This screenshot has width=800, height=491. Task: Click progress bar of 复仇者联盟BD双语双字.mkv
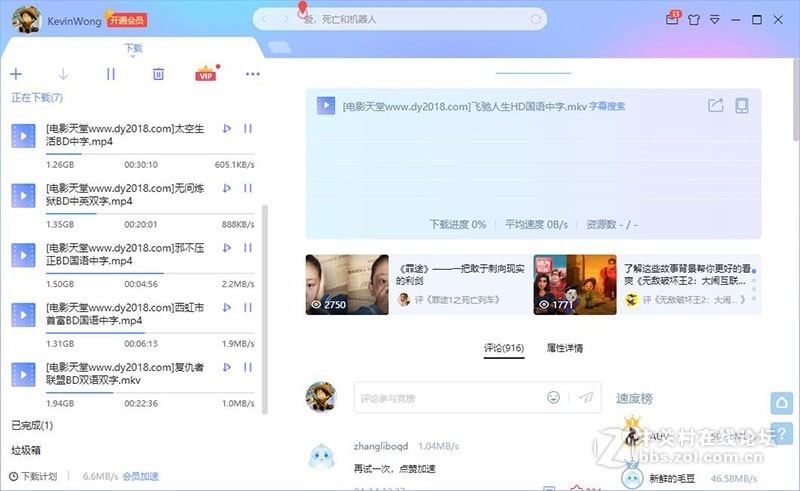pos(150,393)
